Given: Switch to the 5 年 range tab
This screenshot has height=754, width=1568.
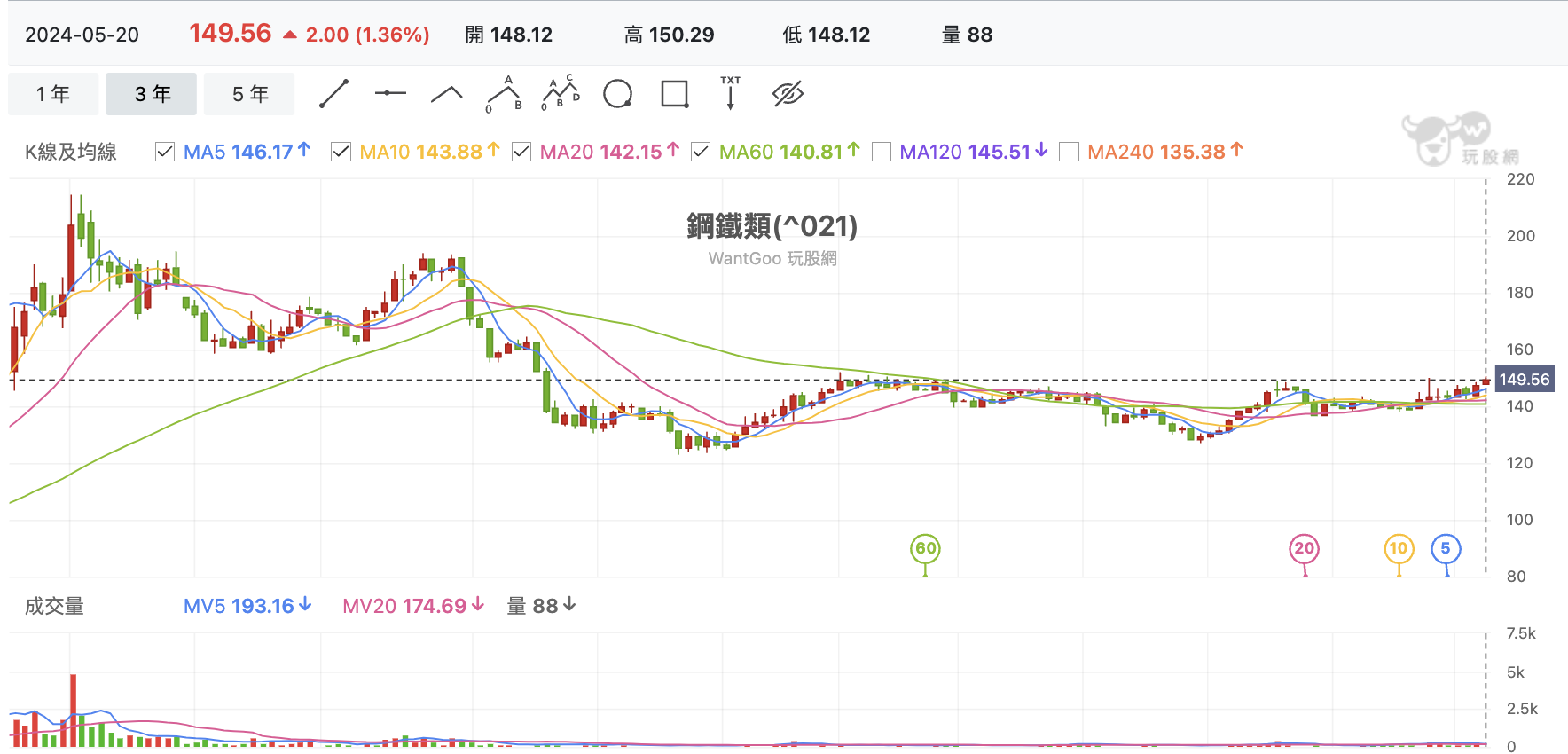Looking at the screenshot, I should click(x=249, y=94).
